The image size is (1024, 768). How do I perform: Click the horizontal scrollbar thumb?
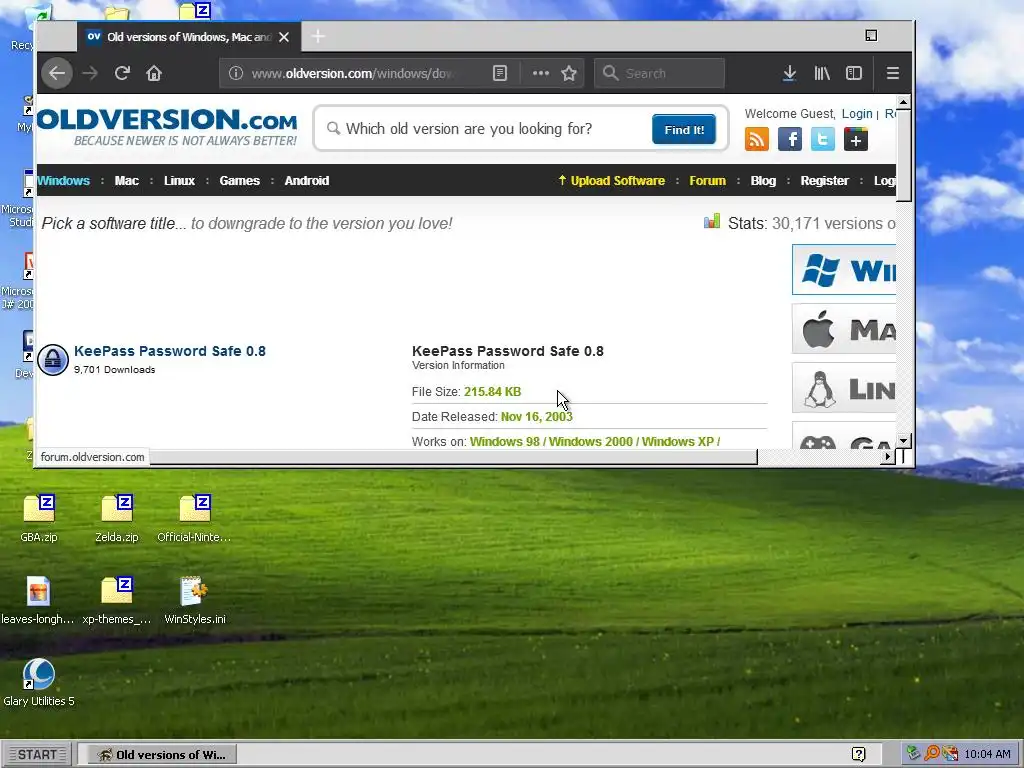[x=454, y=457]
